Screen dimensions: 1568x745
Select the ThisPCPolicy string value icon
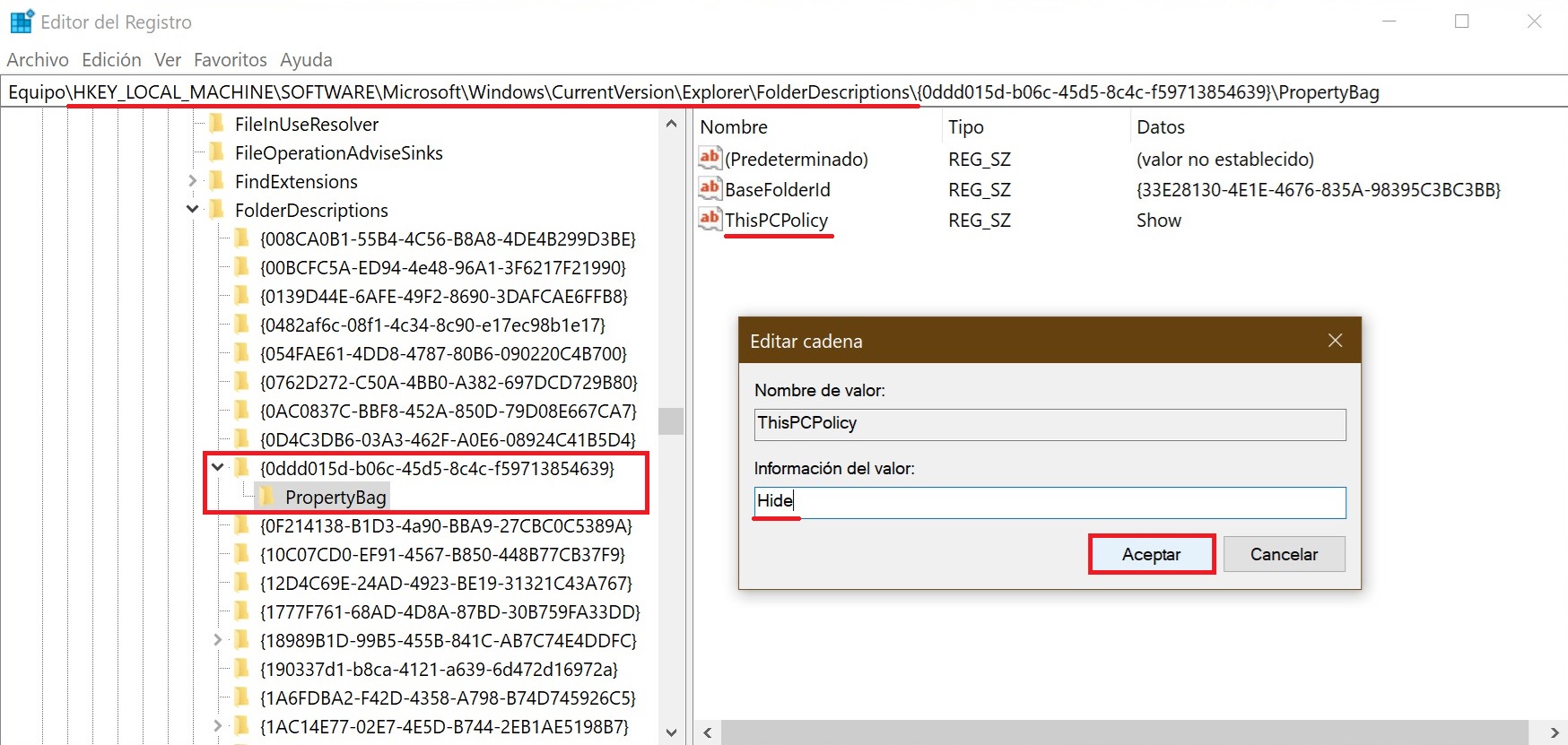tap(710, 220)
